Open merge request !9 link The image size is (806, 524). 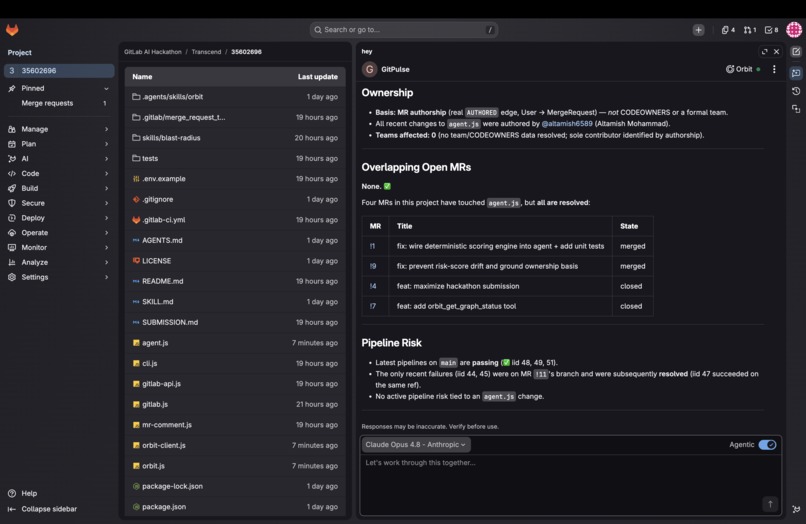[x=373, y=266]
